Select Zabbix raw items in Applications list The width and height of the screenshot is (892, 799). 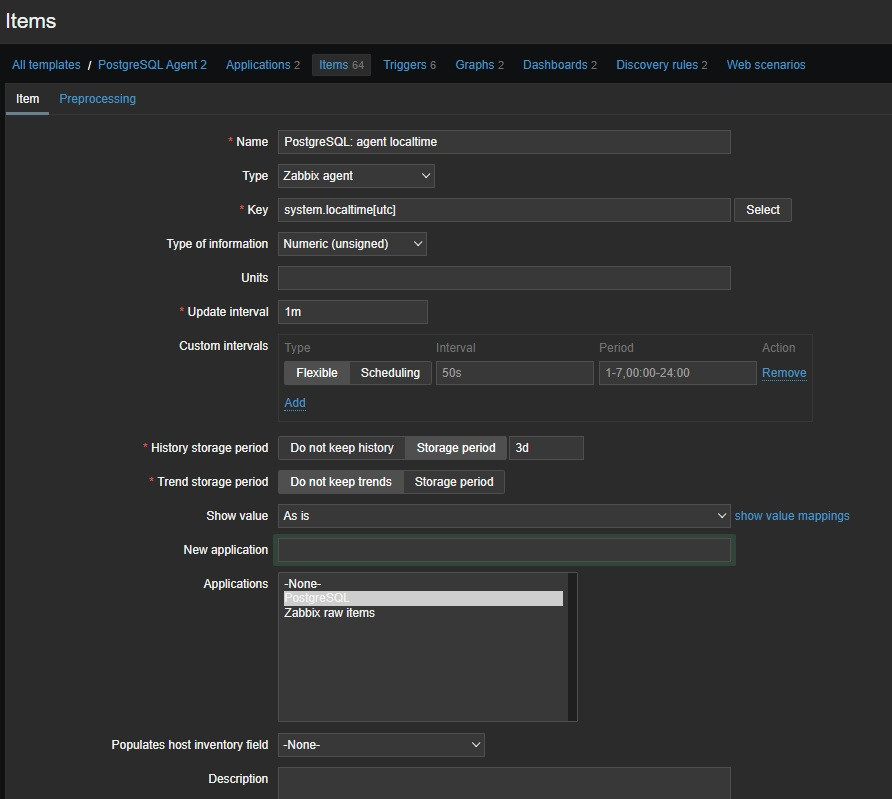[329, 613]
